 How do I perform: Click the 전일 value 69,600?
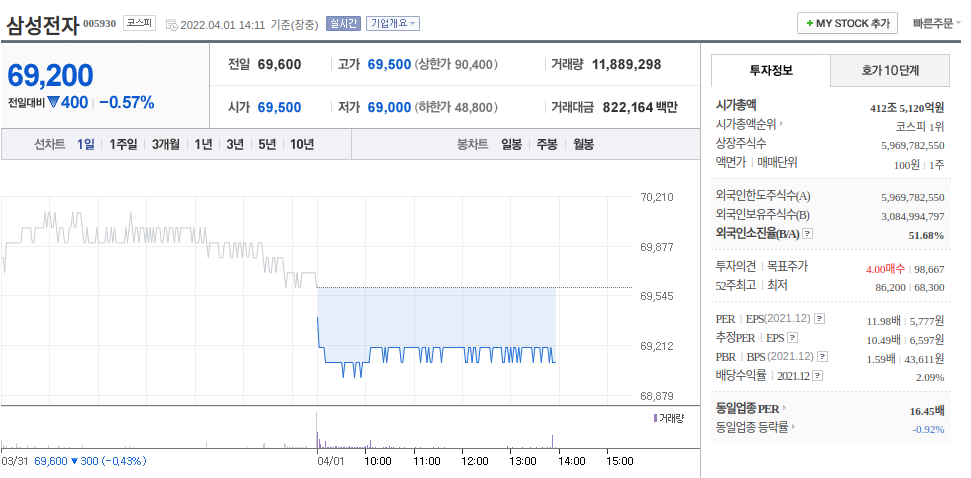click(x=279, y=64)
